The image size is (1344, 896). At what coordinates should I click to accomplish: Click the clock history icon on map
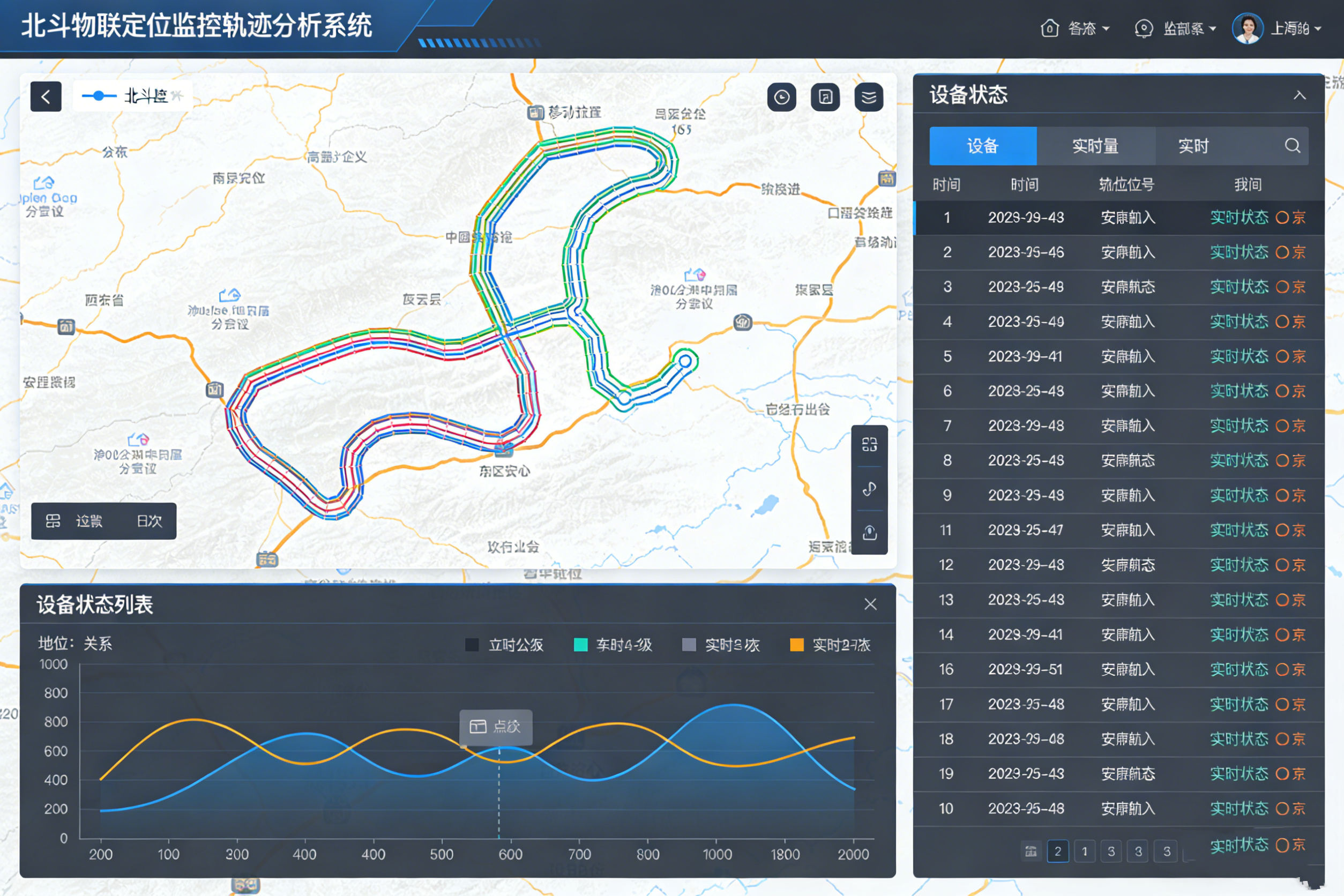[781, 98]
